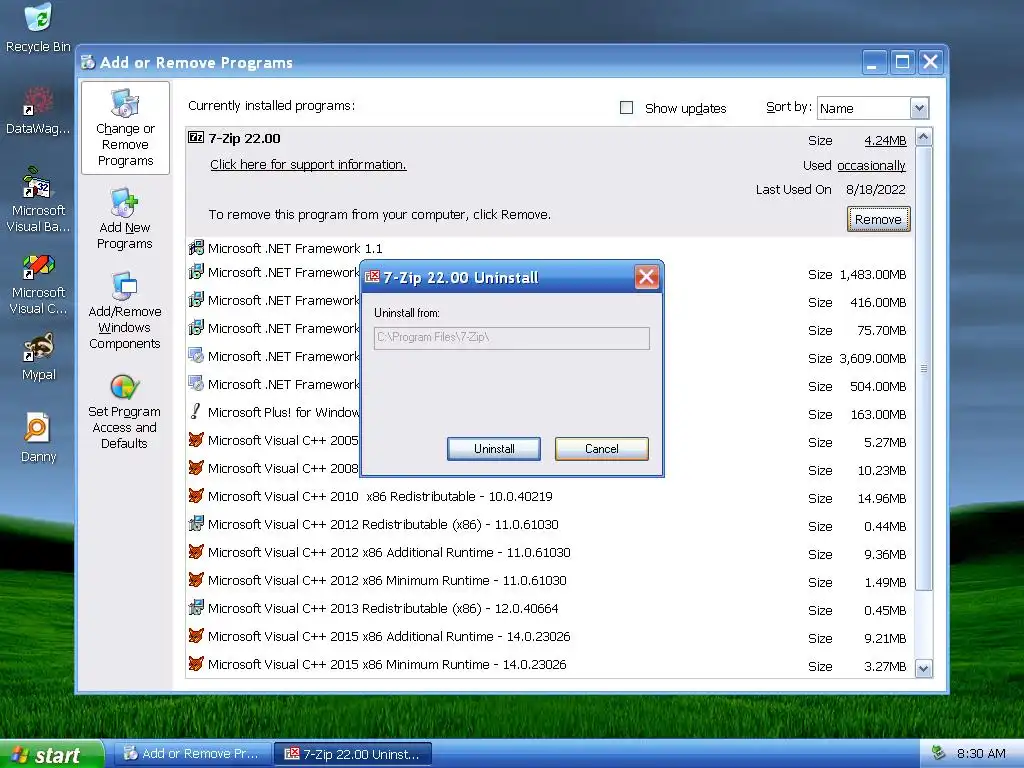
Task: Click the 1,483.00MB size value
Action: tap(872, 274)
